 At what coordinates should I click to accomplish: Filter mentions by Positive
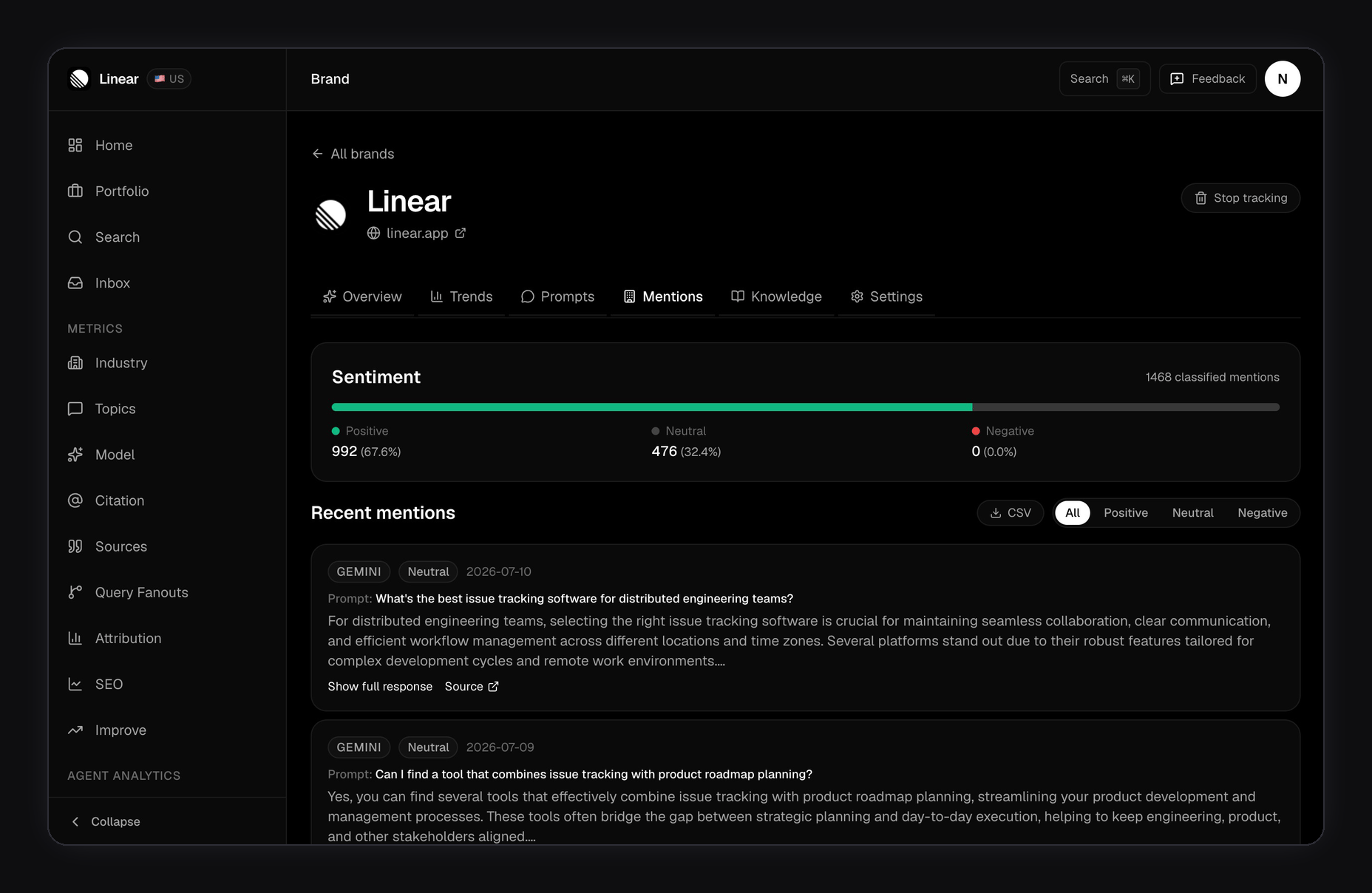click(x=1126, y=513)
